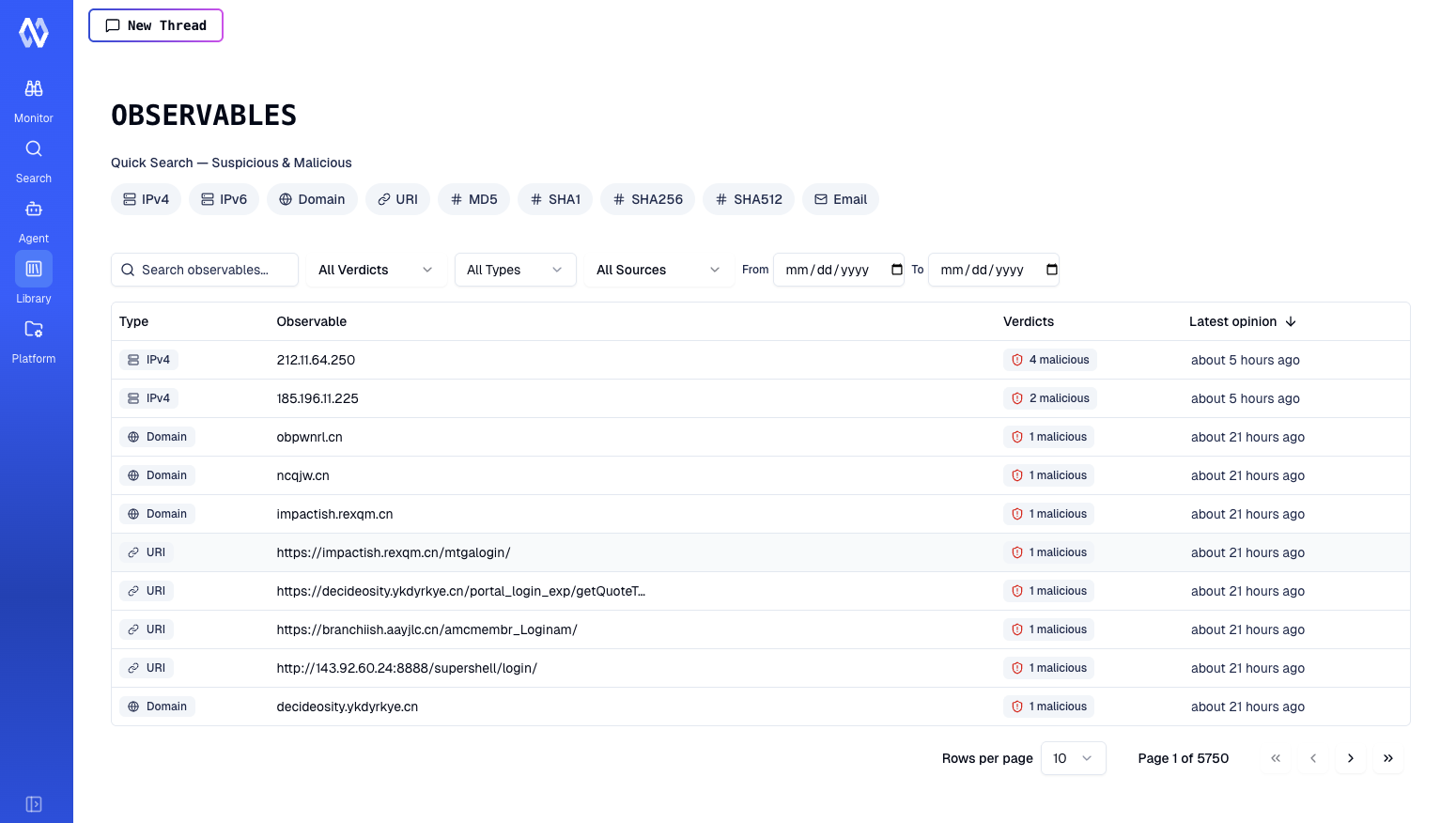Screen dimensions: 1456x823
Task: Open the Platform section in sidebar
Action: (x=34, y=341)
